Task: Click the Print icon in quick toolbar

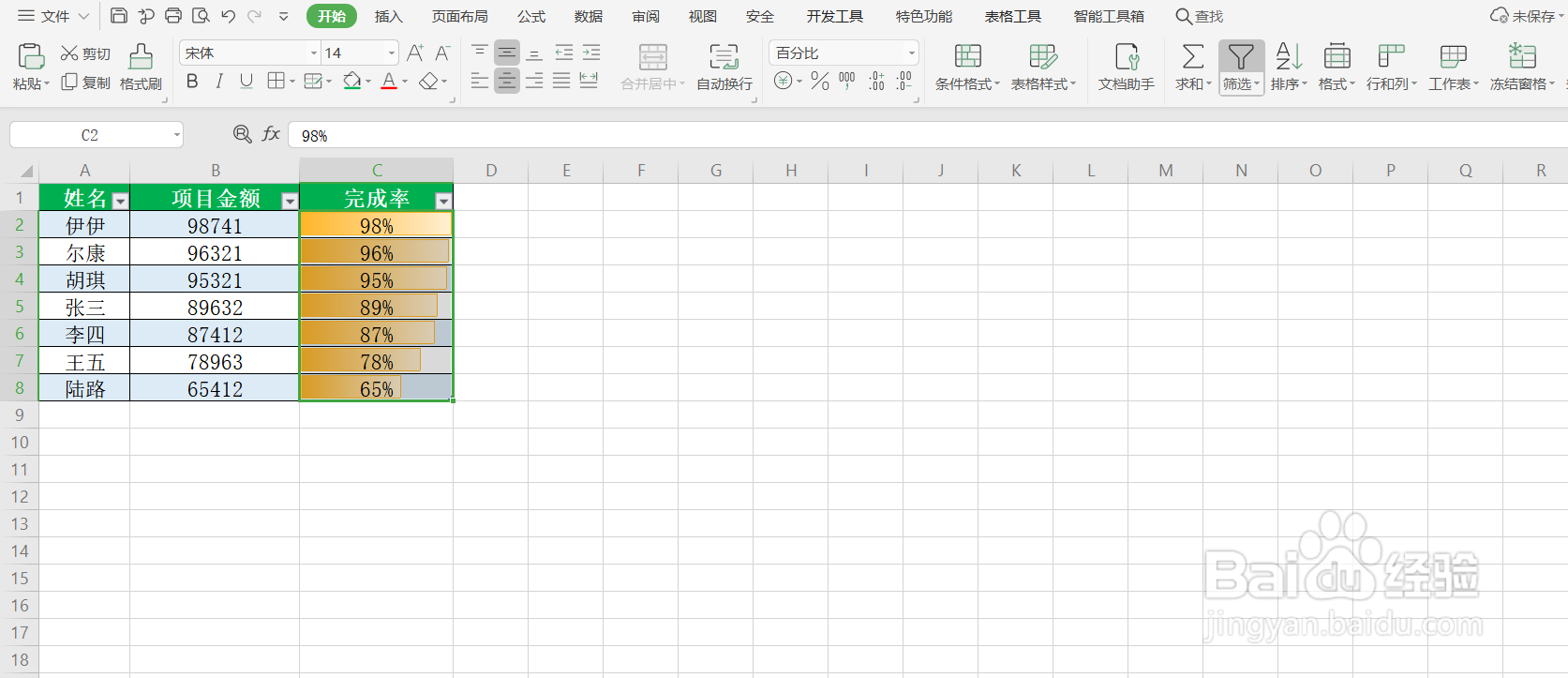Action: pos(173,16)
